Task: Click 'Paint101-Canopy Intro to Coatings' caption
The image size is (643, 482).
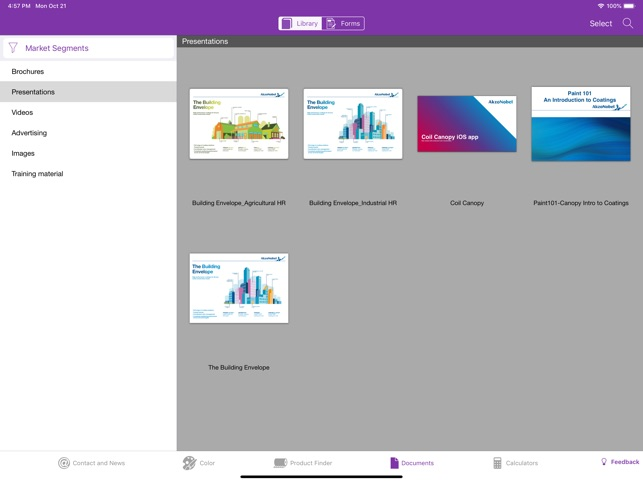Action: pyautogui.click(x=581, y=203)
